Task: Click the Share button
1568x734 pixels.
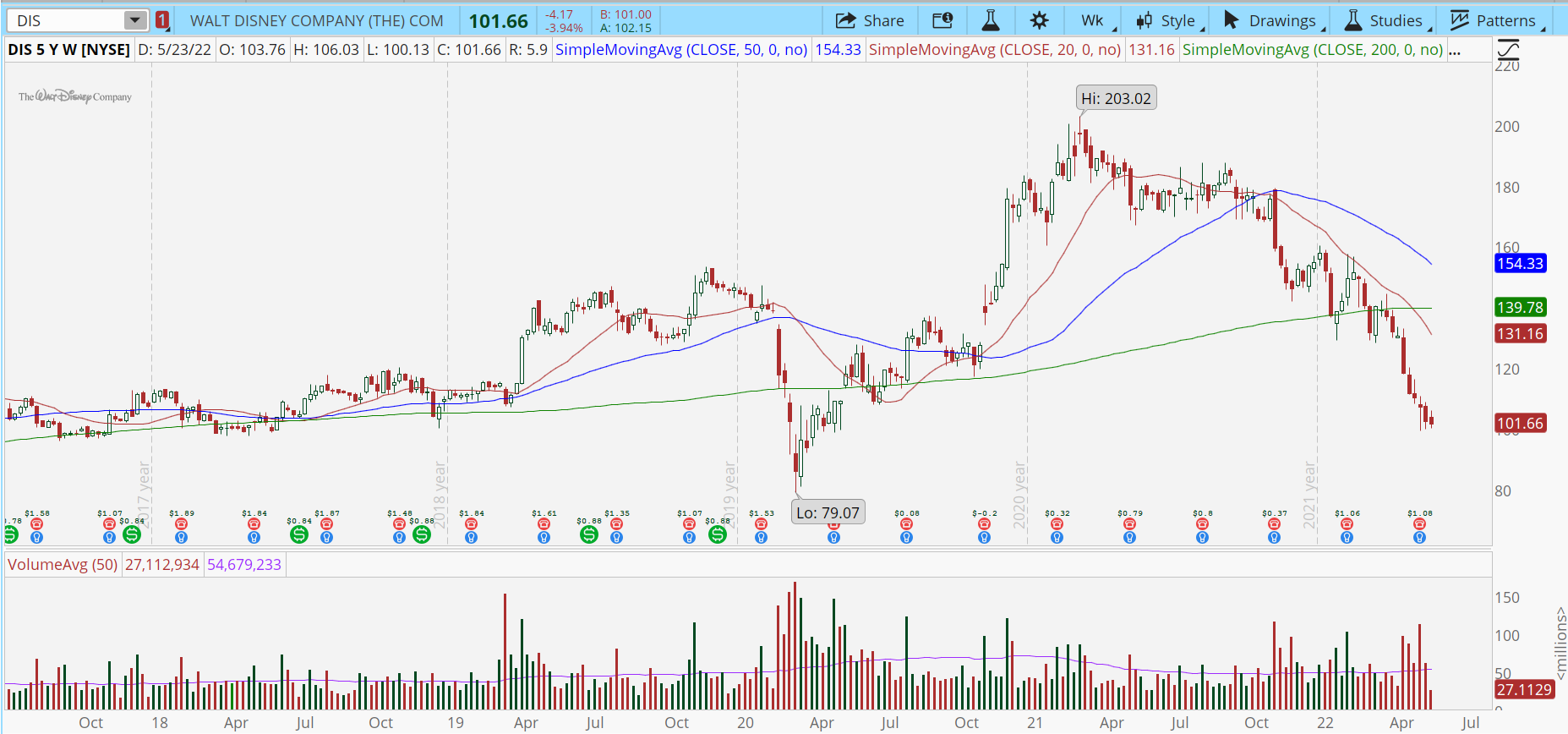Action: pos(870,20)
